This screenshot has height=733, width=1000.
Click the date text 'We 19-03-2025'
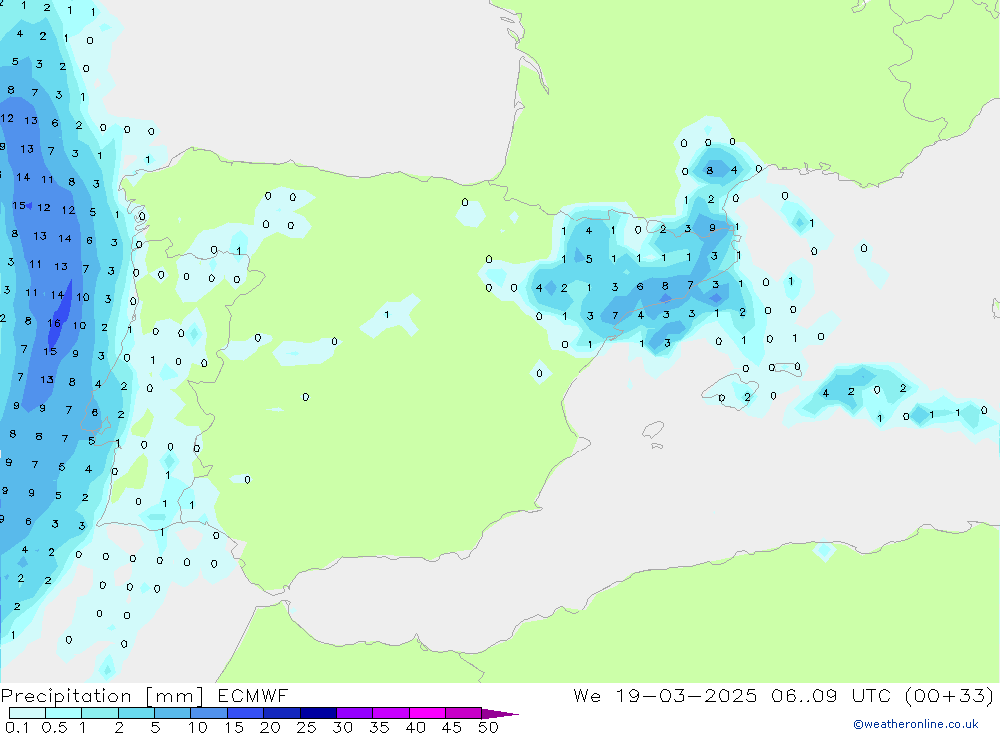[665, 696]
